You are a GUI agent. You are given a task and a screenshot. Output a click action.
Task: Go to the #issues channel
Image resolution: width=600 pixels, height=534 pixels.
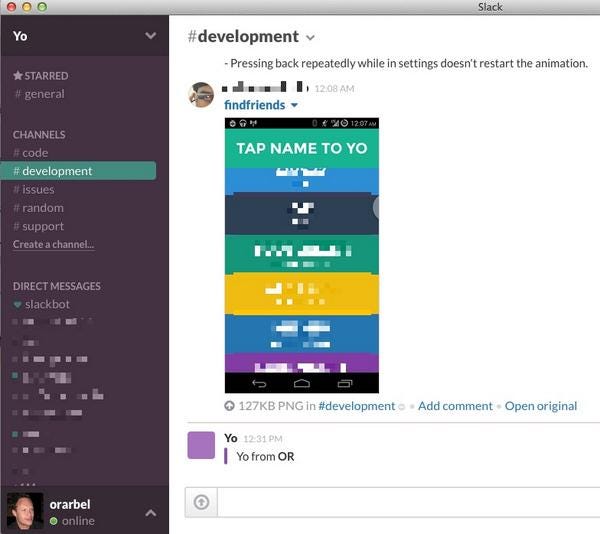pos(34,190)
